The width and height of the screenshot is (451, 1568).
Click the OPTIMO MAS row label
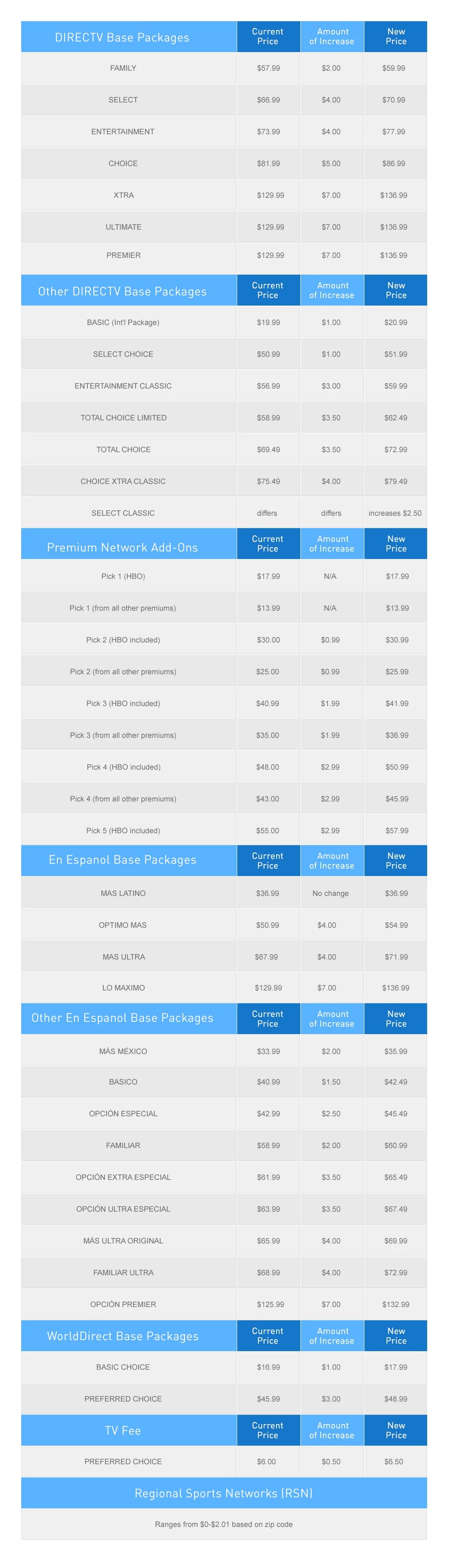pos(123,925)
